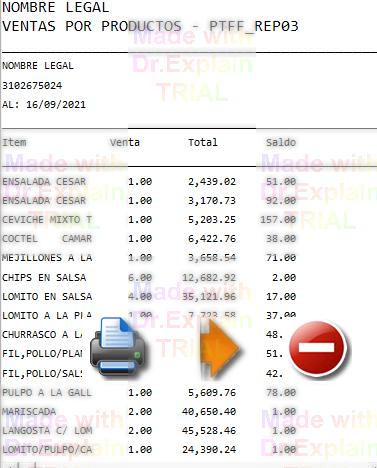Click the red cancel stop icon
Viewport: 377px width, 468px height.
pyautogui.click(x=317, y=348)
